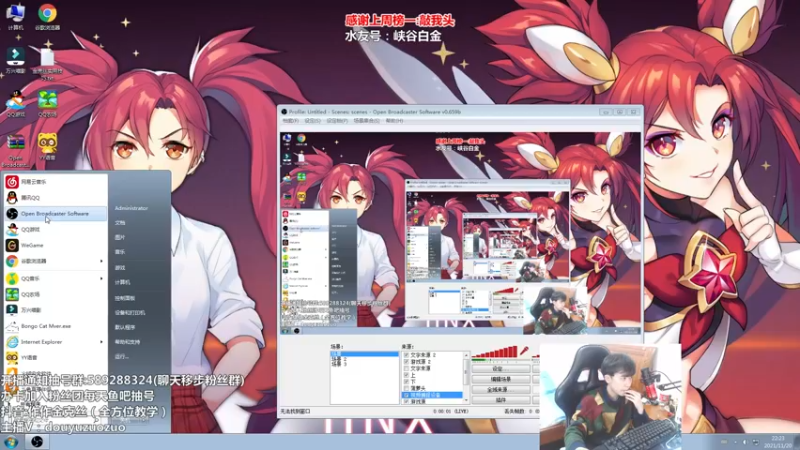Viewport: 800px width, 450px height.
Task: Open 运行... from the Start menu
Action: (x=121, y=357)
